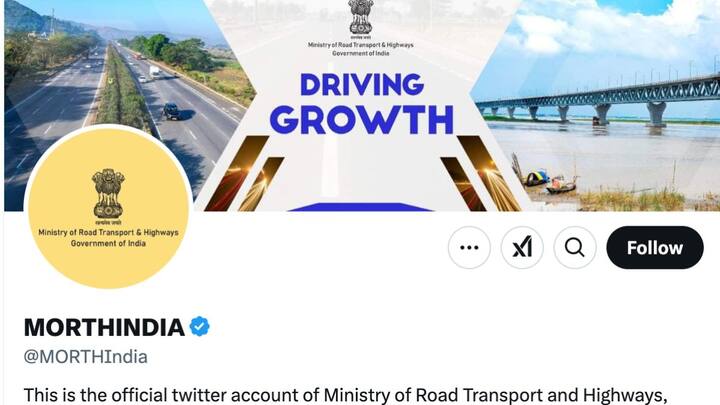
Task: Follow the MORTHINDIA account
Action: (655, 248)
